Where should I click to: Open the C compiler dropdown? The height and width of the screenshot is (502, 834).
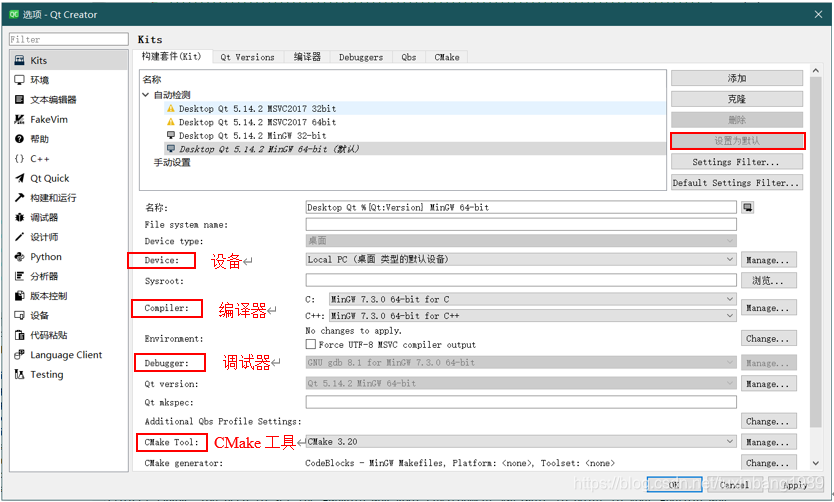coord(533,299)
